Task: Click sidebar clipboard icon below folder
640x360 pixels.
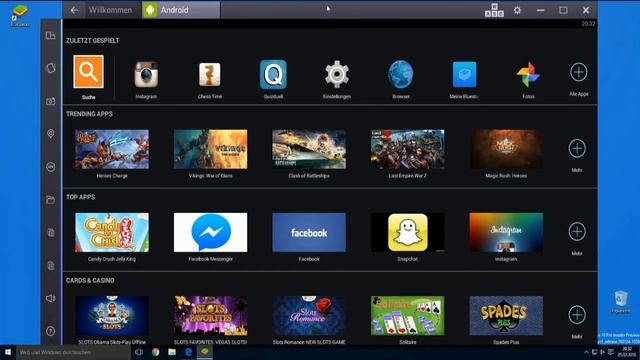Action: [x=51, y=233]
